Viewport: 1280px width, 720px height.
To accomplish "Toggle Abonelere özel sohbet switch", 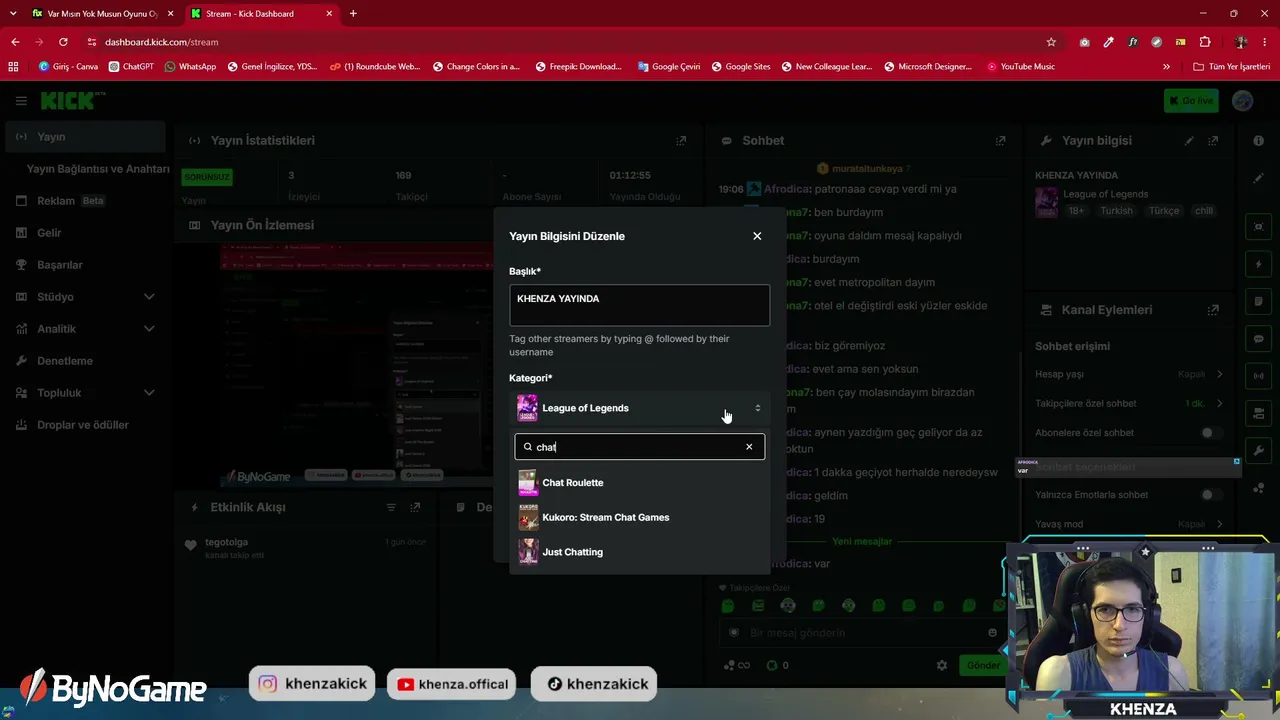I will pyautogui.click(x=1211, y=433).
